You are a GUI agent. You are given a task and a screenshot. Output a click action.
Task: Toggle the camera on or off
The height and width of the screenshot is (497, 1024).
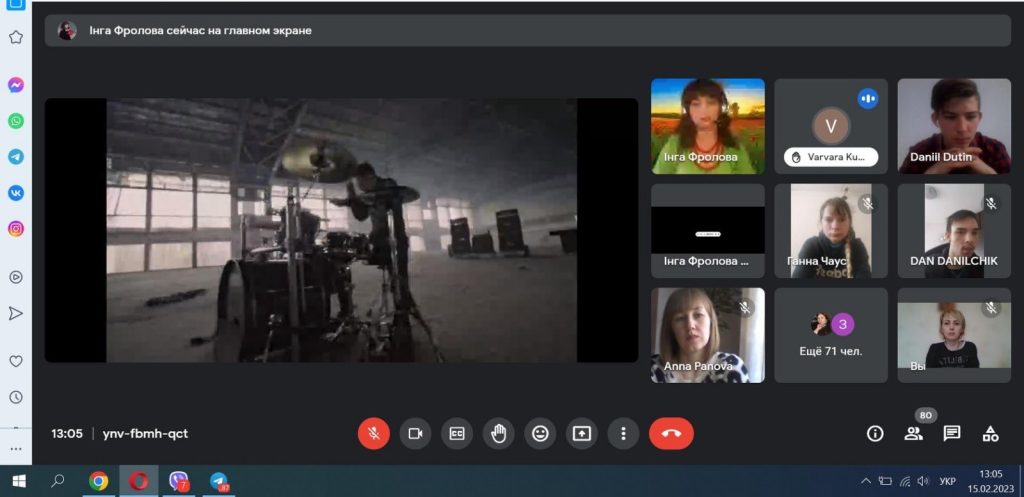415,433
